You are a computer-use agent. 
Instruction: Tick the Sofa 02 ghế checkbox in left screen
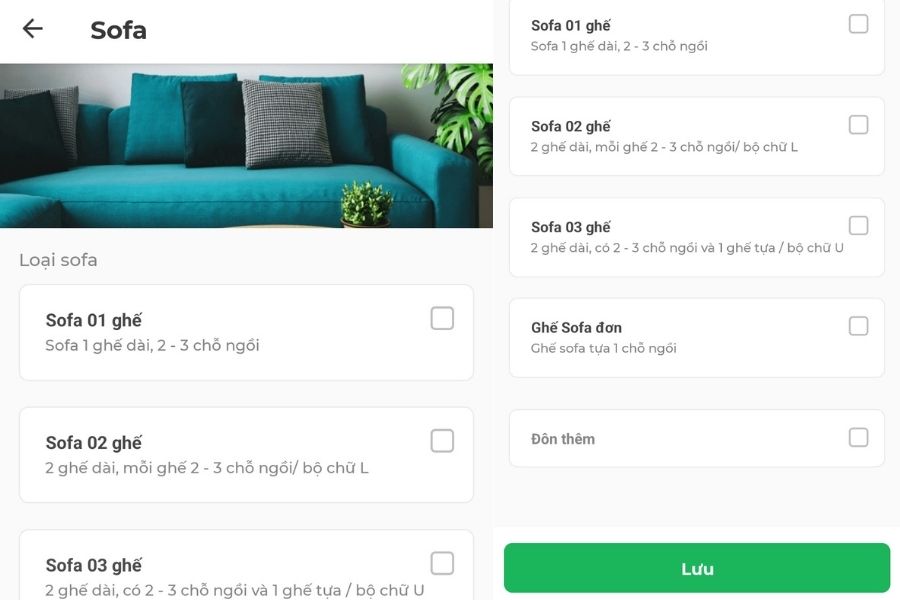(x=442, y=441)
